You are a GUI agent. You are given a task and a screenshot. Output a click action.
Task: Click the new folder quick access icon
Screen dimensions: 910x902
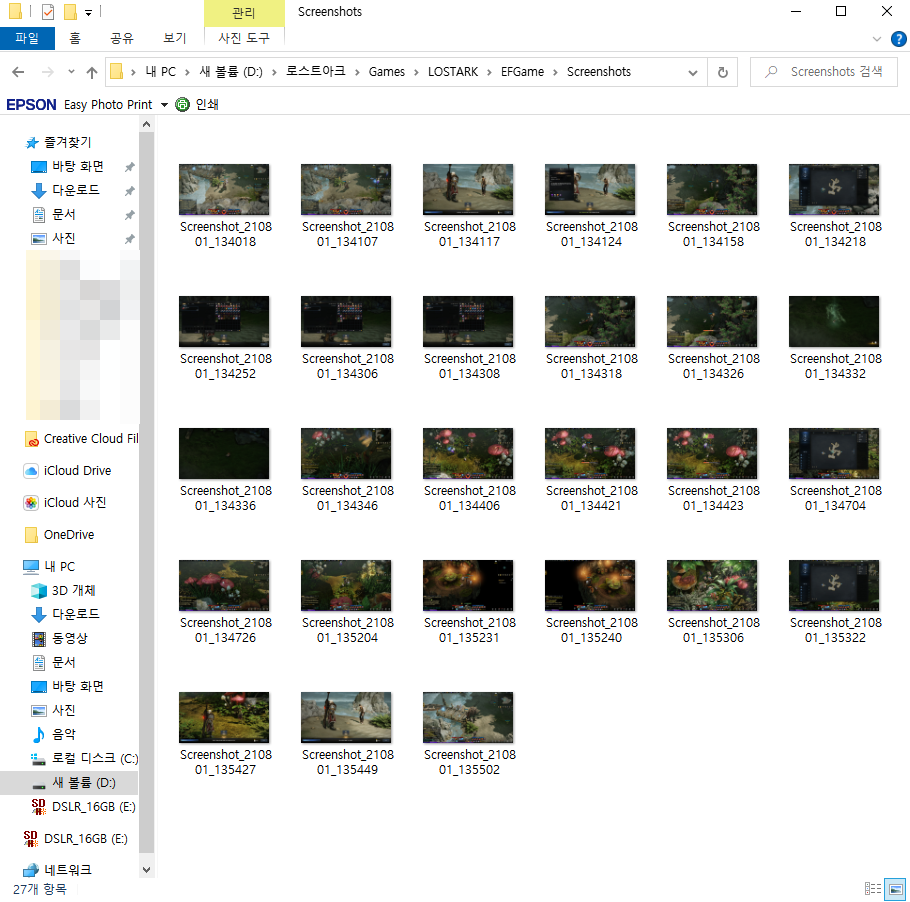tap(70, 11)
